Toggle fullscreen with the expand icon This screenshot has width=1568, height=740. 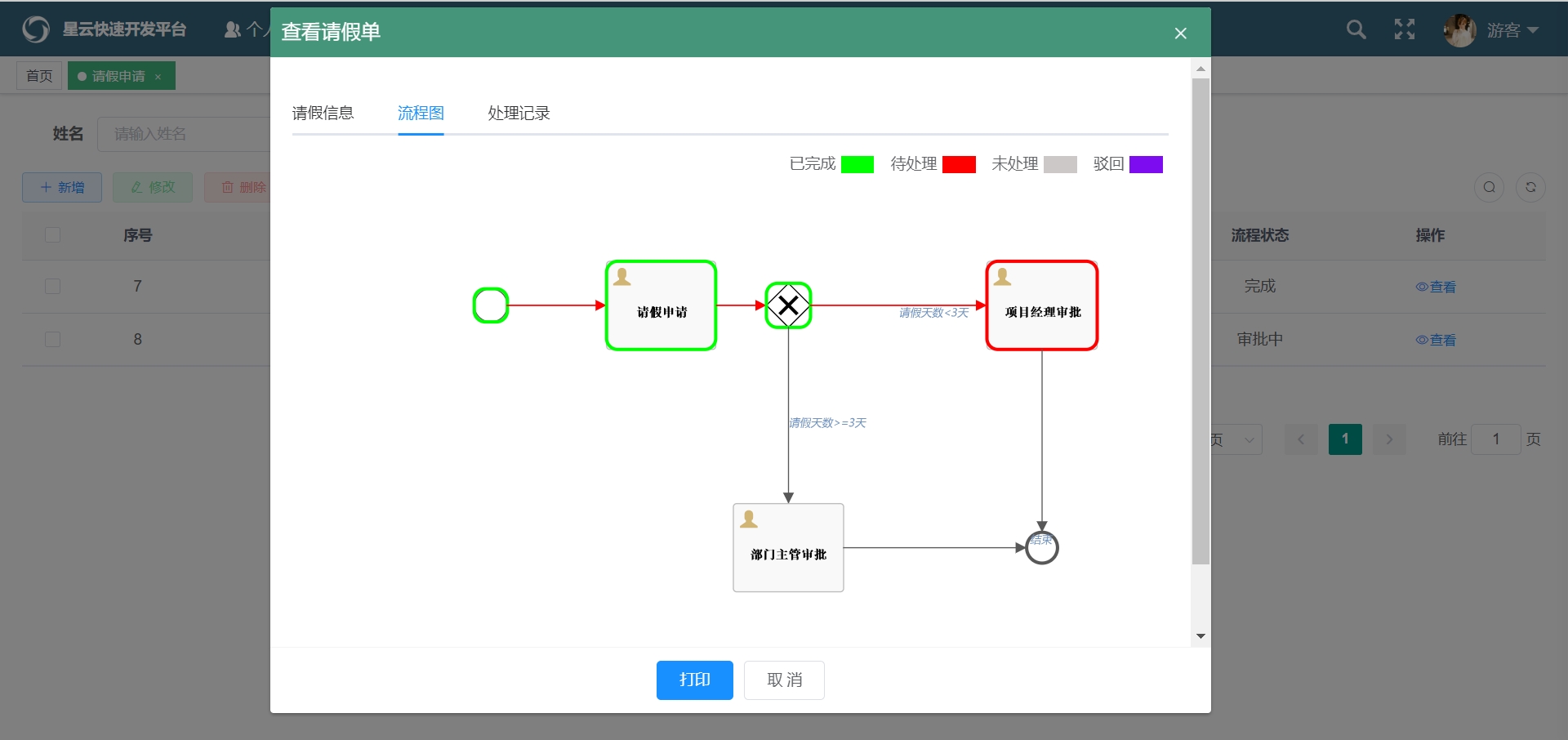tap(1404, 30)
